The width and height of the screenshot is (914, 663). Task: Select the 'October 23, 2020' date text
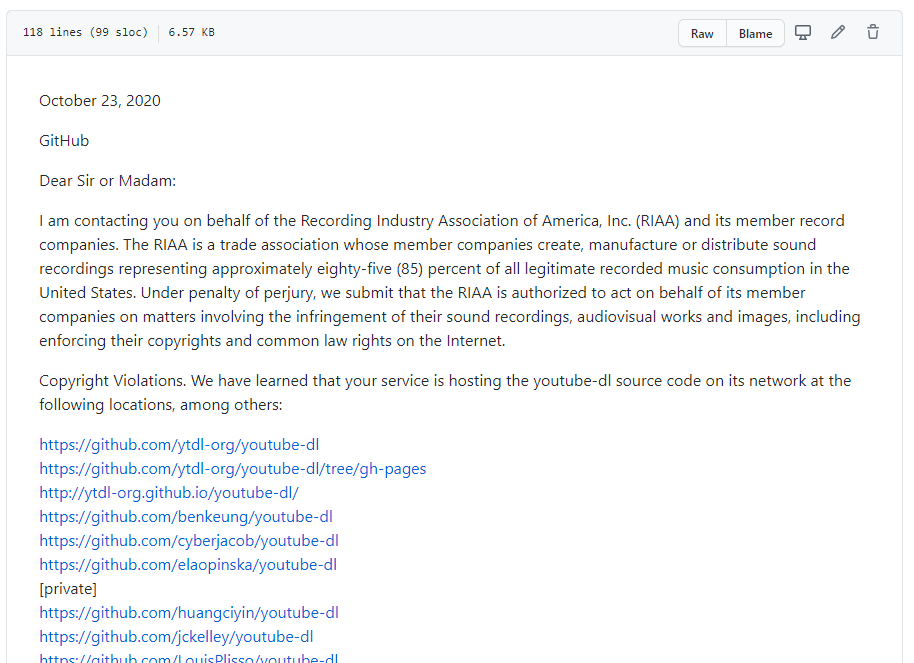pos(100,101)
